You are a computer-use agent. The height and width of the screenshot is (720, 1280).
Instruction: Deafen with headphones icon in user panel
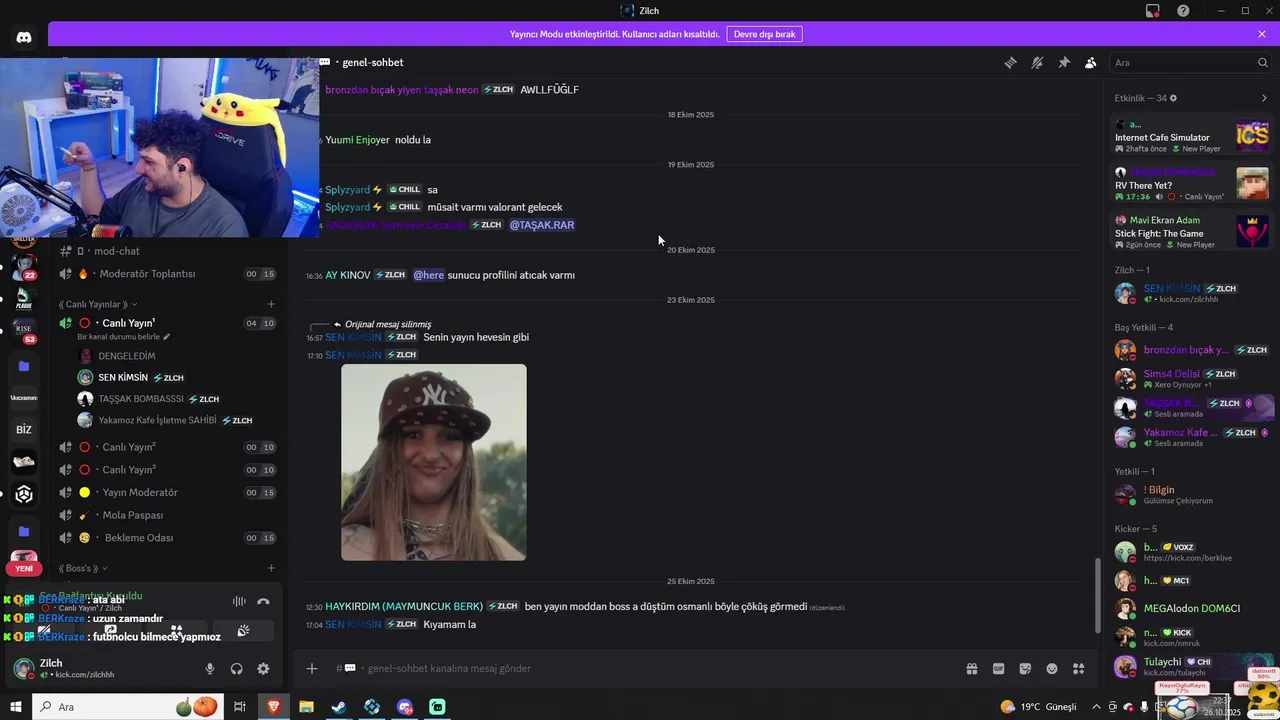(x=237, y=669)
